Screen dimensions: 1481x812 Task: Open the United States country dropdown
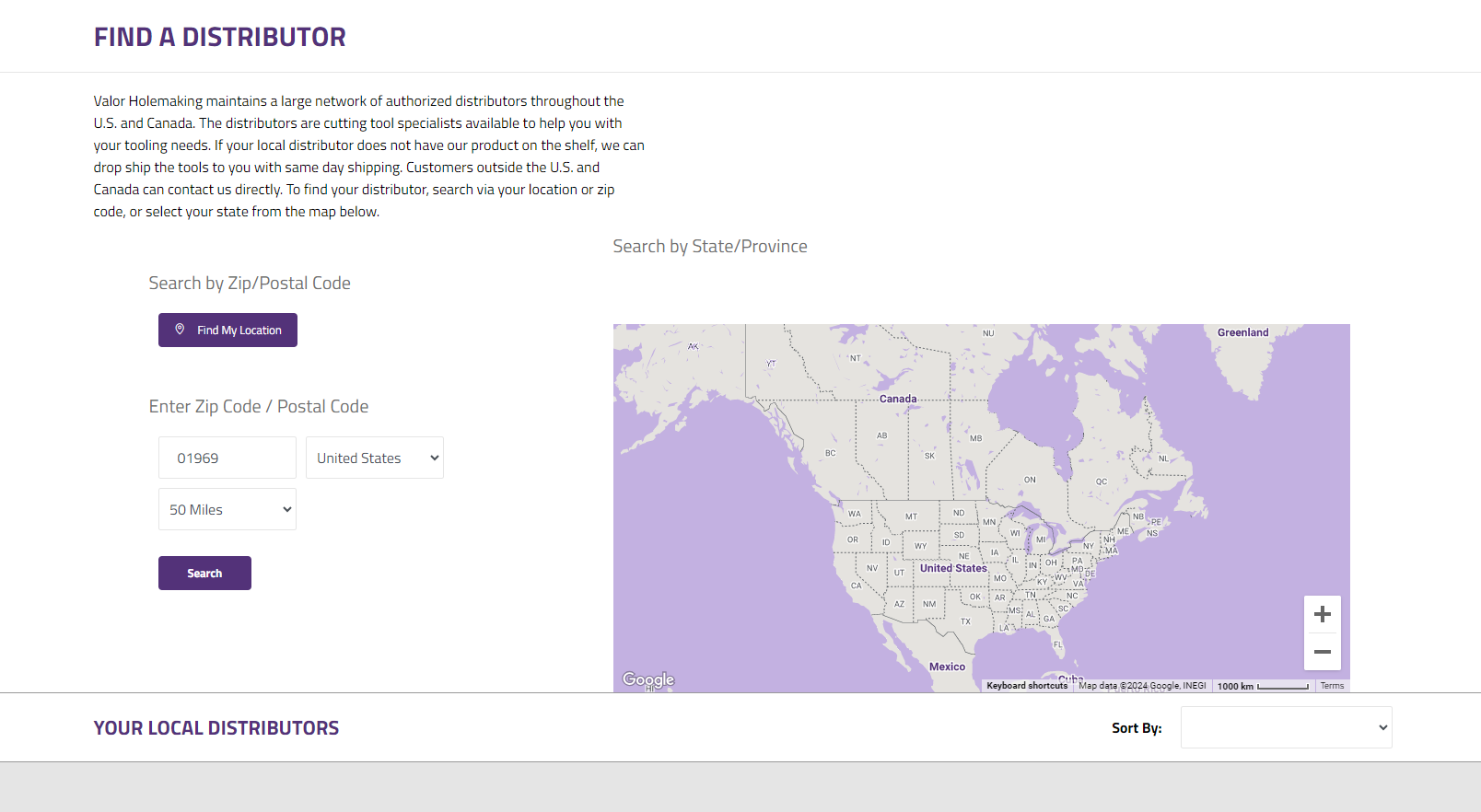(x=374, y=458)
